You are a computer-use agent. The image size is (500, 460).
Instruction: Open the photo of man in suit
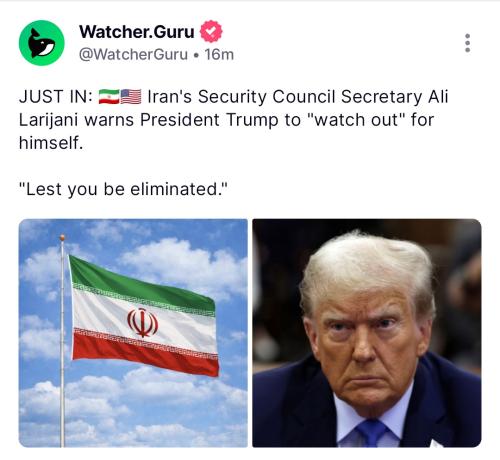pyautogui.click(x=367, y=333)
